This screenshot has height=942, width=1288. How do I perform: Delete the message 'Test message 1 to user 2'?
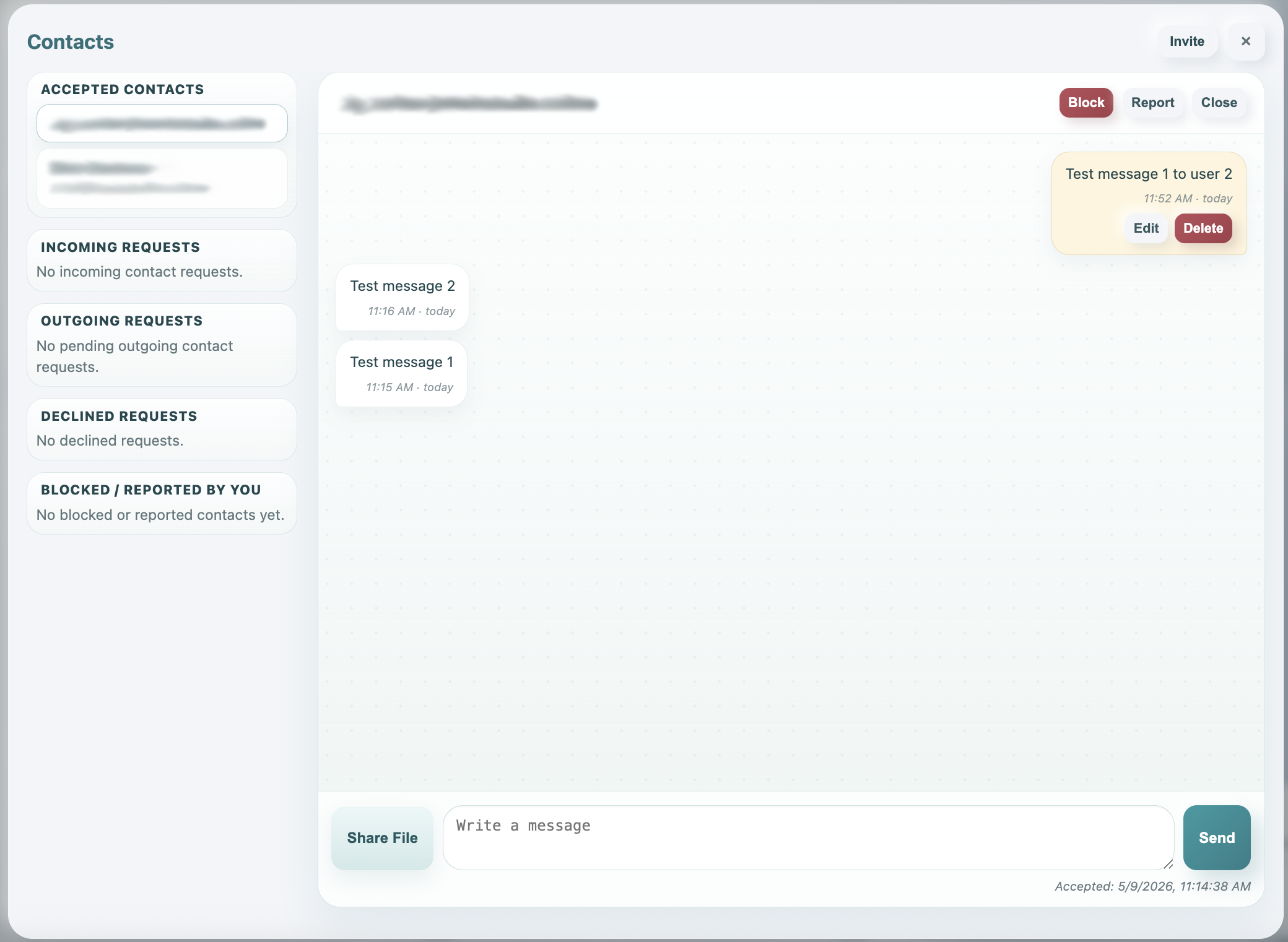[x=1203, y=228]
